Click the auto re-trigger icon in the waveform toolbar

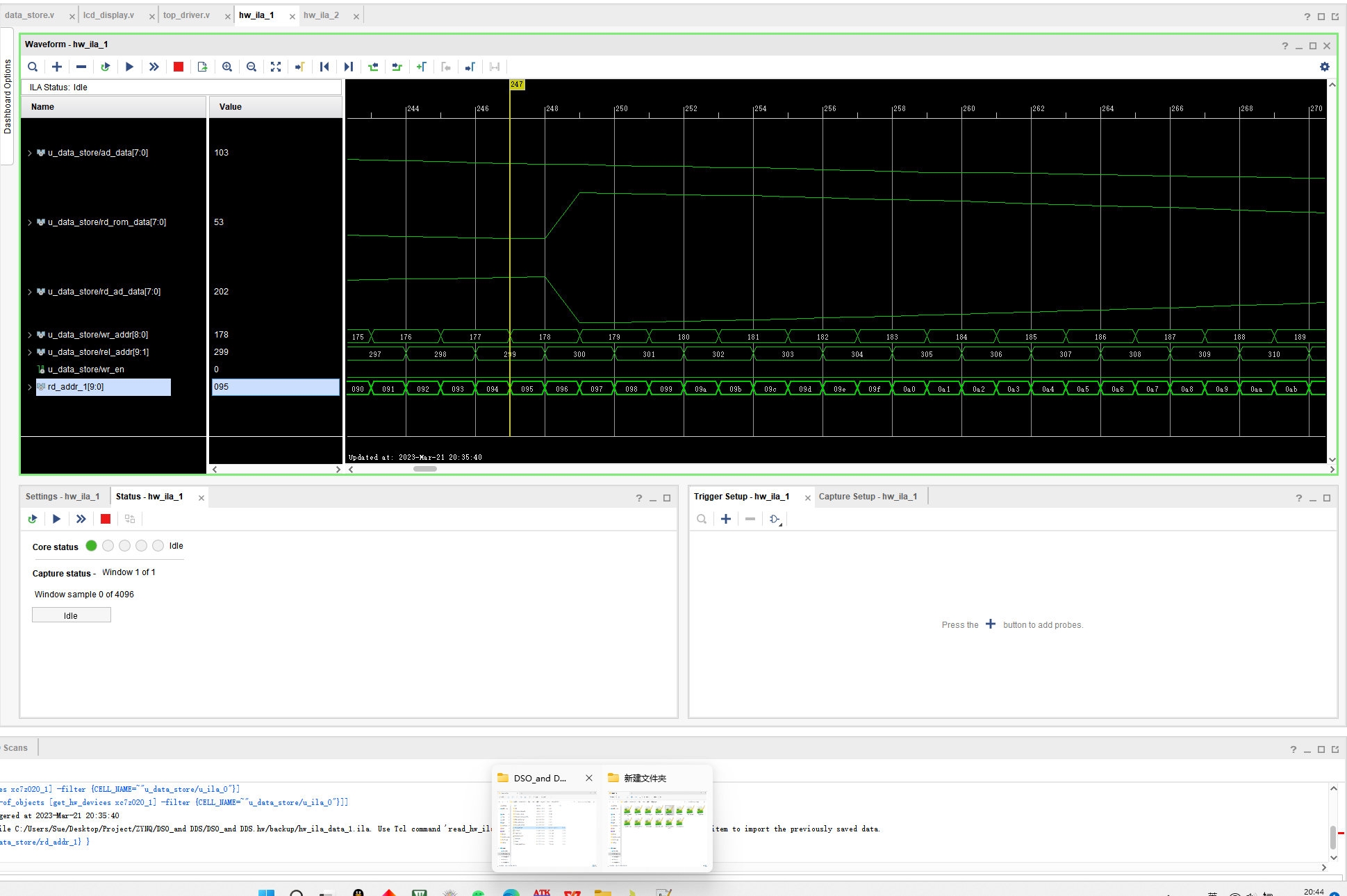(x=105, y=67)
